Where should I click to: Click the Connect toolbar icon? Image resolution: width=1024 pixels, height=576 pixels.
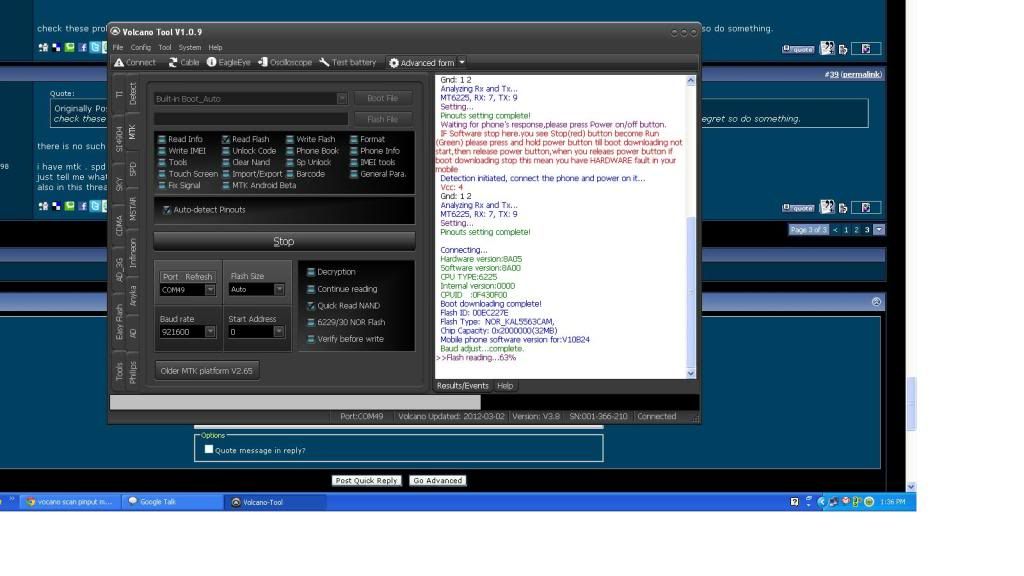tap(119, 63)
